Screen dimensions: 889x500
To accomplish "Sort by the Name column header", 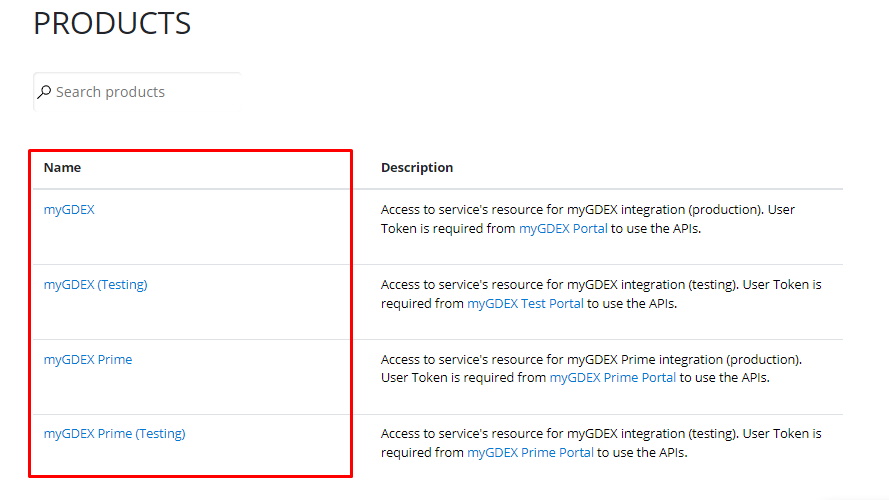I will [62, 168].
